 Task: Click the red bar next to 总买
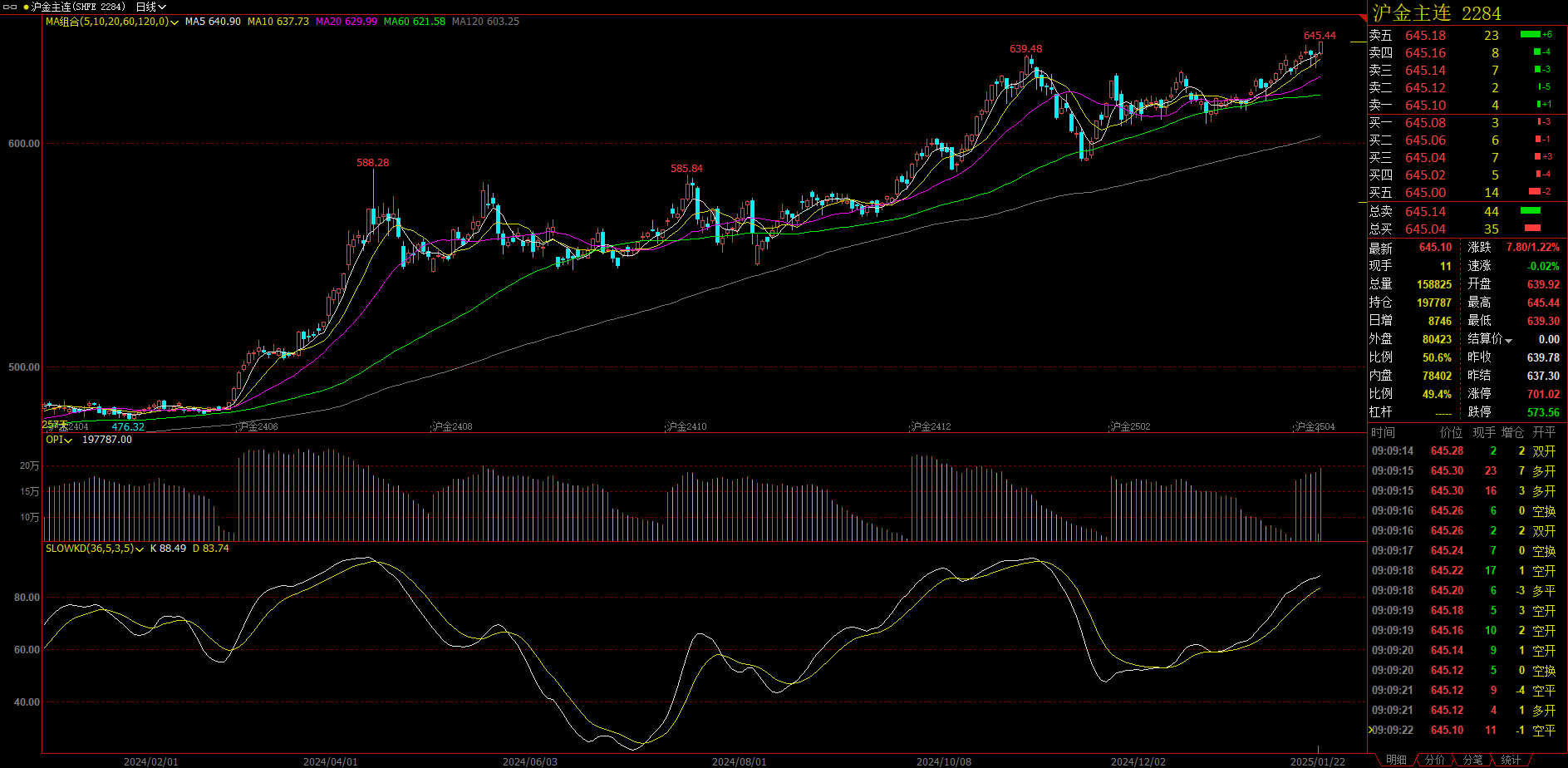click(1532, 229)
